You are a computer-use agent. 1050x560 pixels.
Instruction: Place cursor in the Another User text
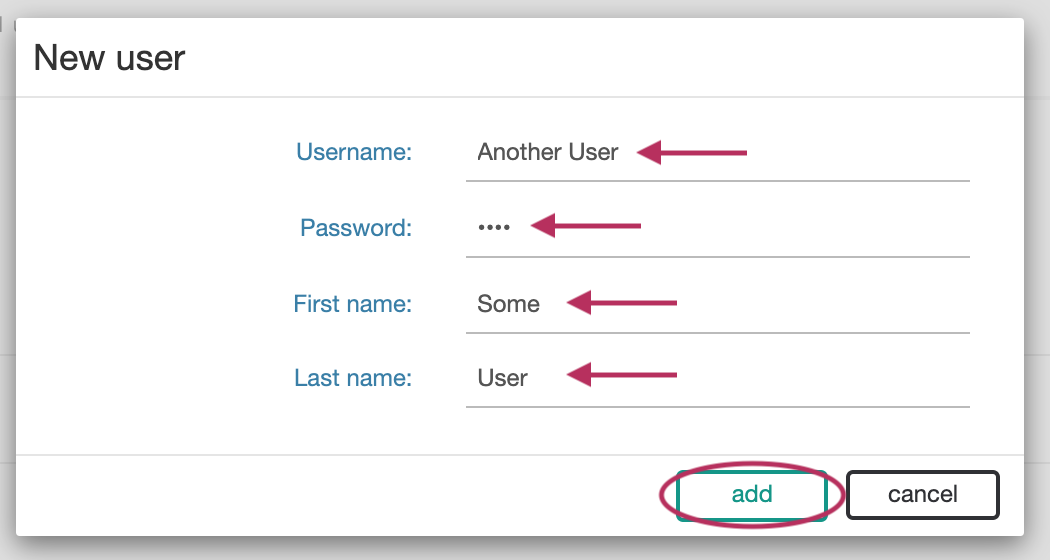(x=547, y=152)
